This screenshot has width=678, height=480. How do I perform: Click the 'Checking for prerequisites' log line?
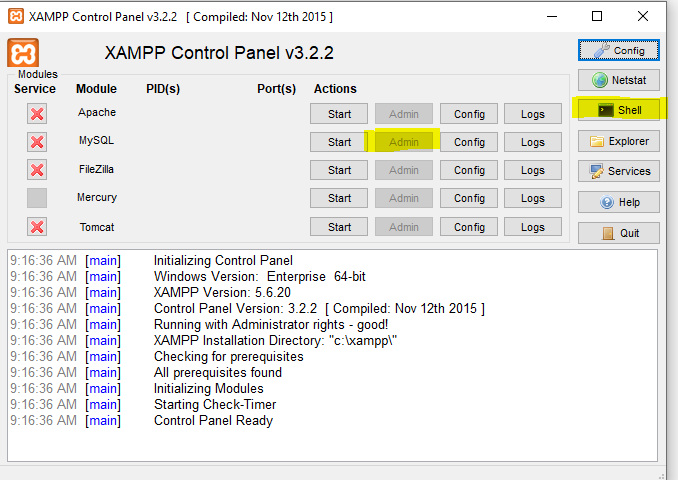coord(229,356)
